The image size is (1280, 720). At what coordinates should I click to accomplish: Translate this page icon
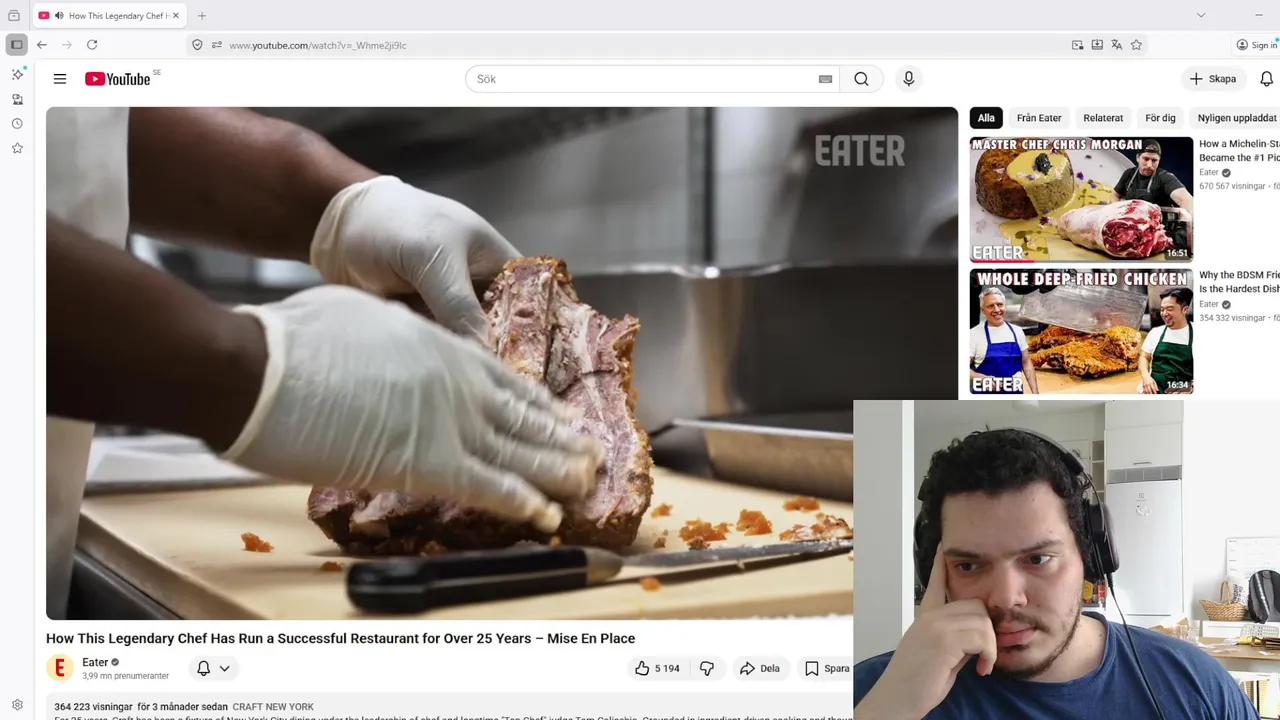[1117, 45]
